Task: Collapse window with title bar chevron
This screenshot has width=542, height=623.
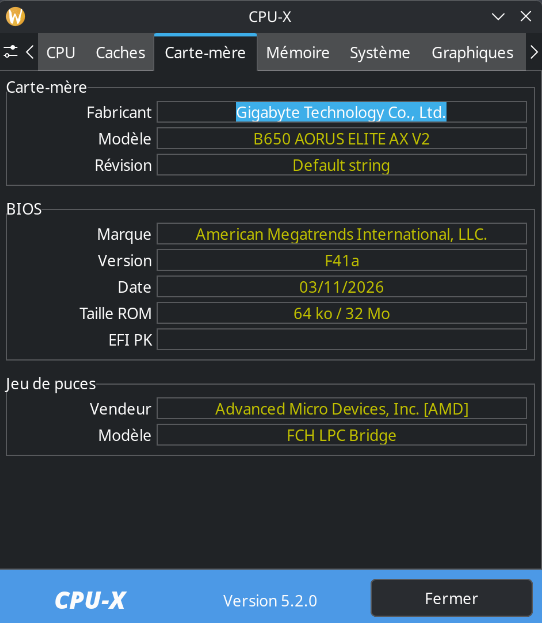Action: pos(498,17)
